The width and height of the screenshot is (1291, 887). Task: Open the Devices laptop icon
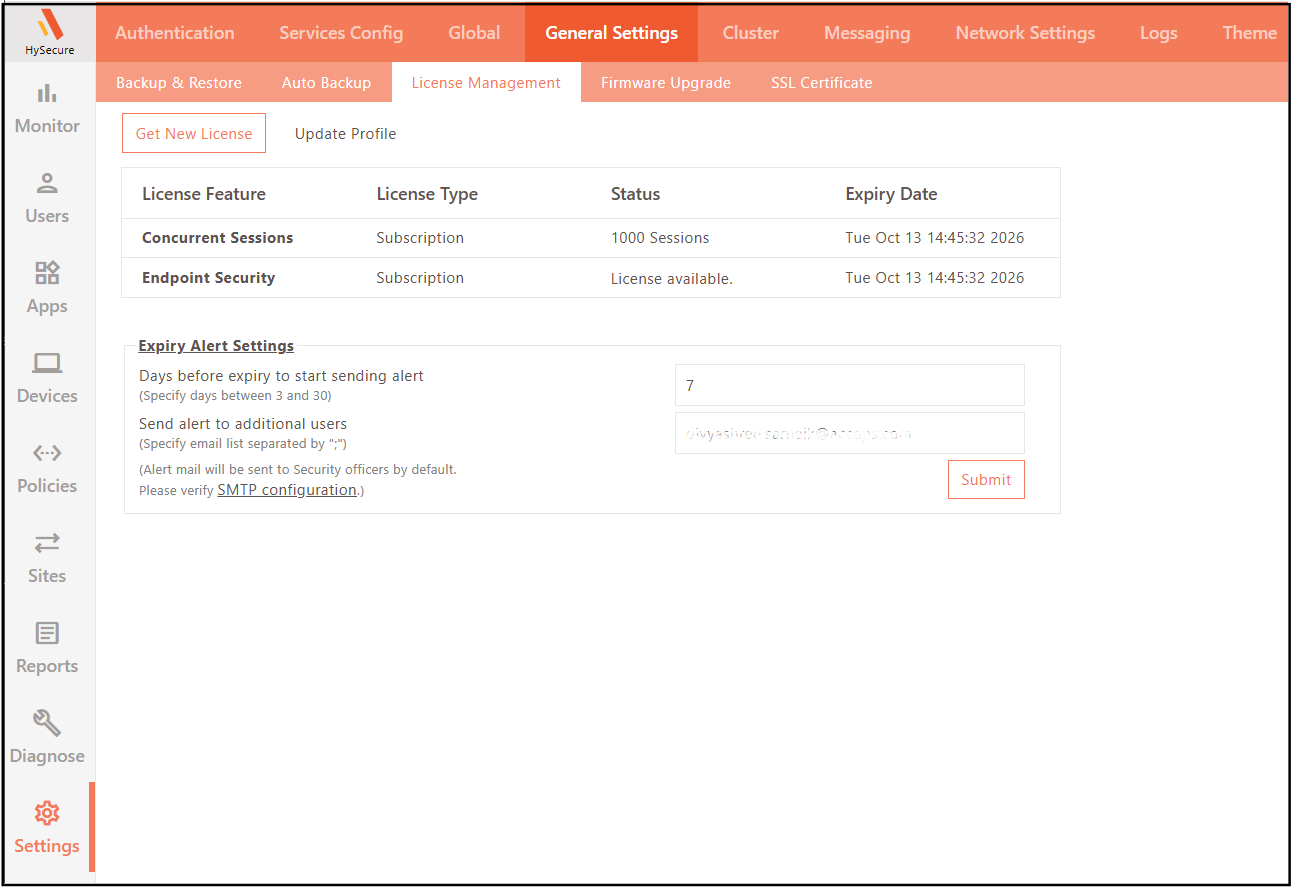(x=47, y=364)
